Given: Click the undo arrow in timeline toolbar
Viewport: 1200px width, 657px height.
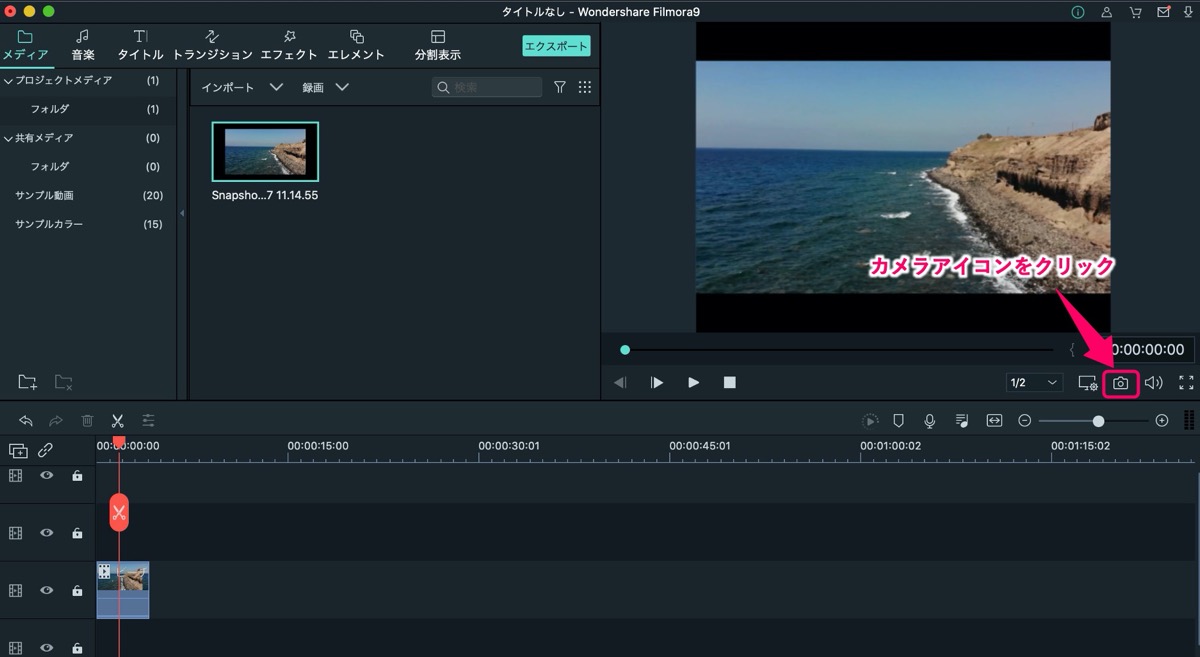Looking at the screenshot, I should [x=26, y=421].
